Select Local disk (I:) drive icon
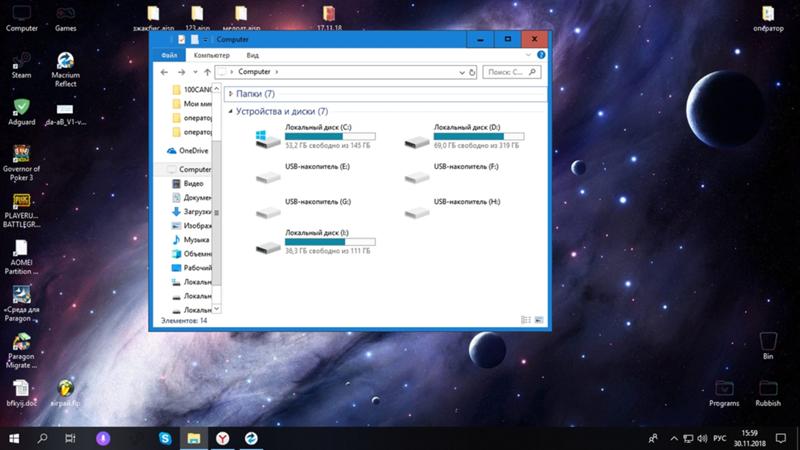Image resolution: width=800 pixels, height=450 pixels. 268,247
